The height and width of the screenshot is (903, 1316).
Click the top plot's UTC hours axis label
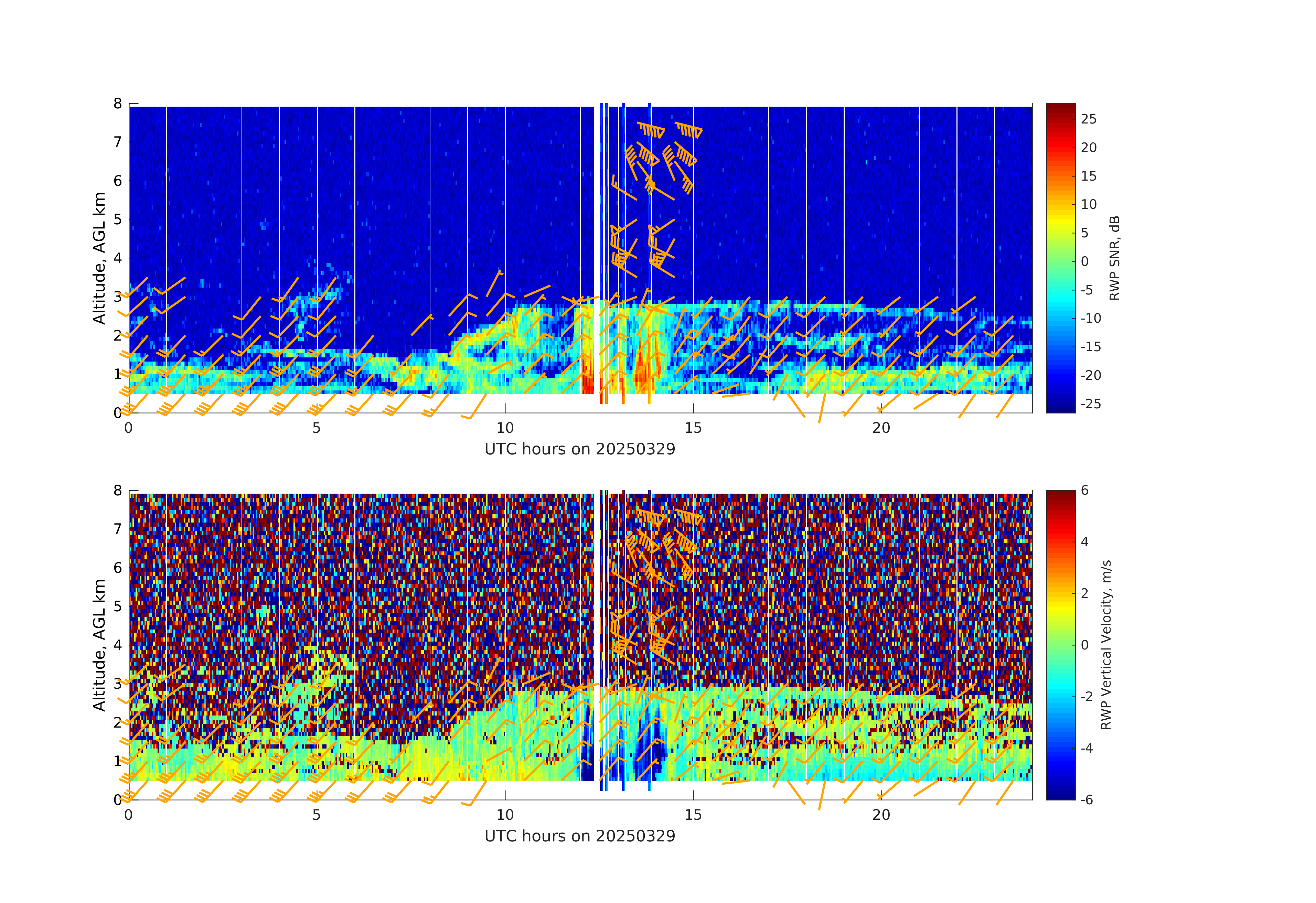pos(580,449)
